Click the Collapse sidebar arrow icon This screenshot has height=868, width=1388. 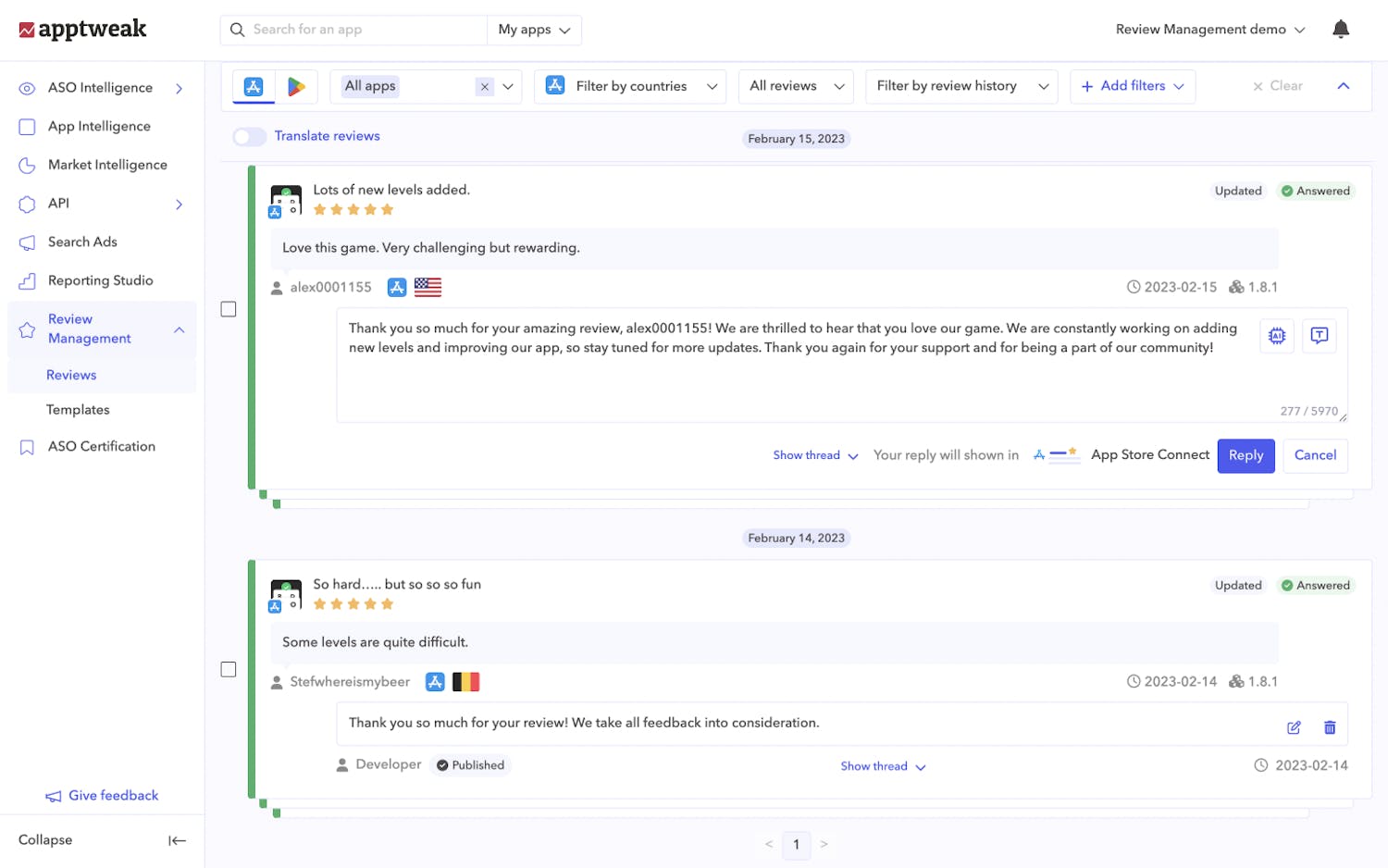tap(177, 840)
